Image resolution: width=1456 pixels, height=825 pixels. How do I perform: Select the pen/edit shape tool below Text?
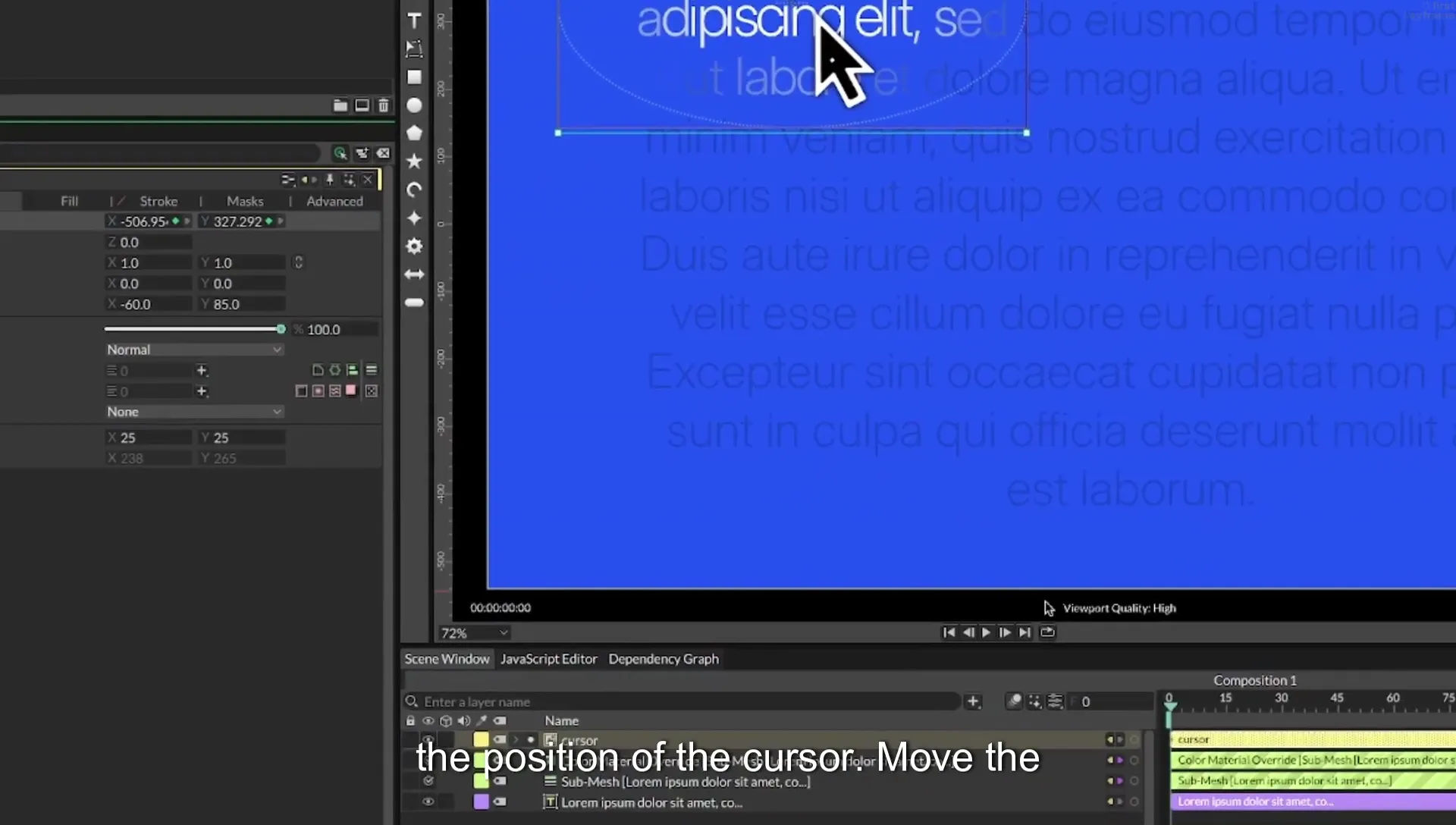click(414, 49)
